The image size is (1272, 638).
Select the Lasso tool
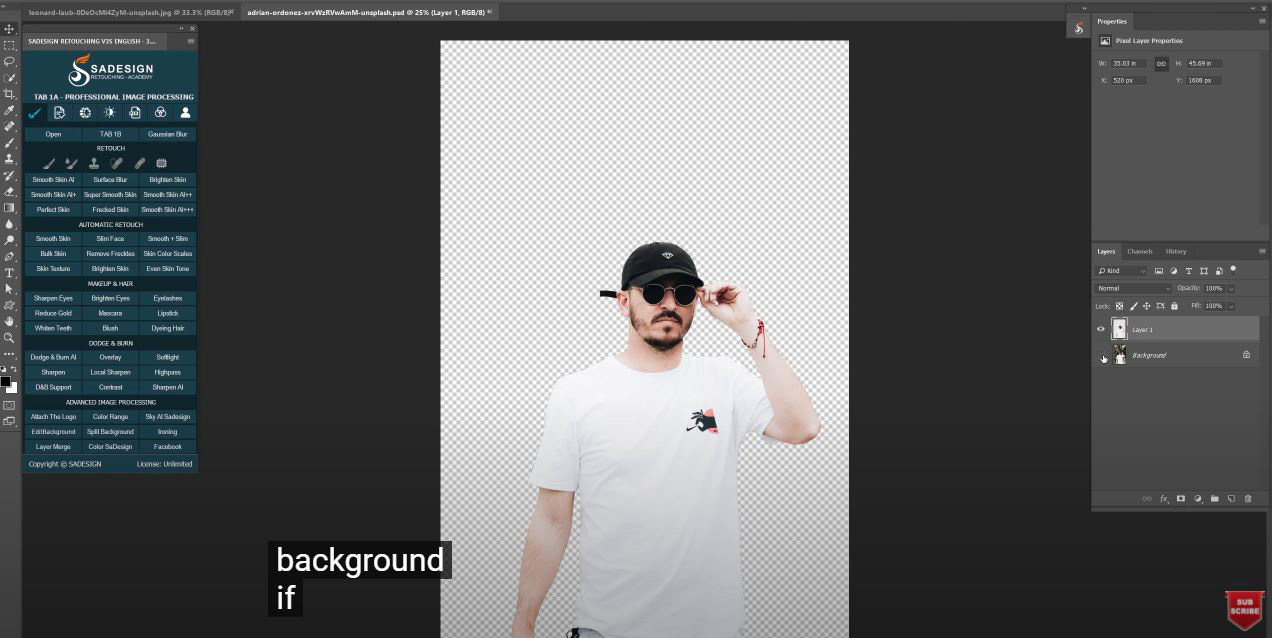(9, 61)
